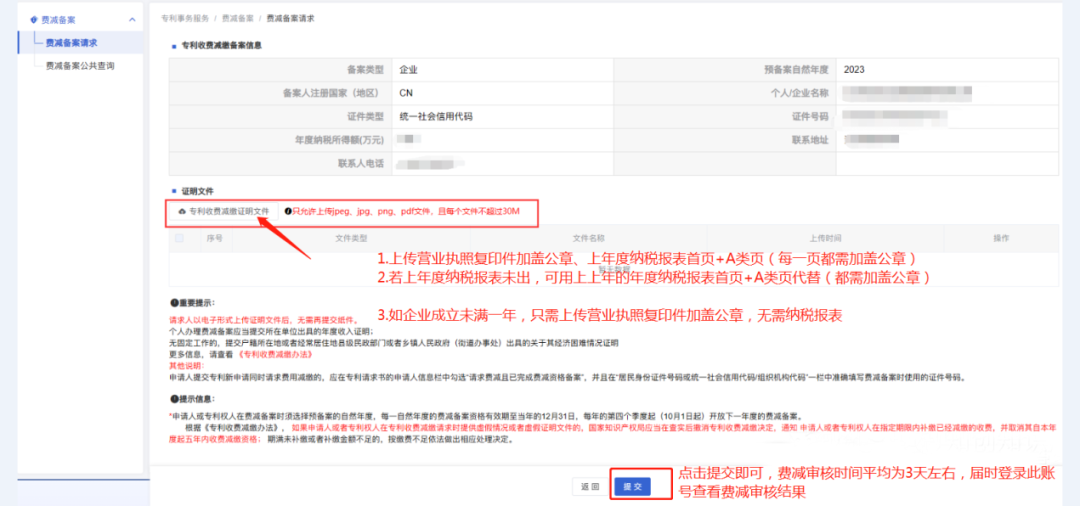Click the 个人/企业名称 label
The width and height of the screenshot is (1080, 506).
[799, 94]
